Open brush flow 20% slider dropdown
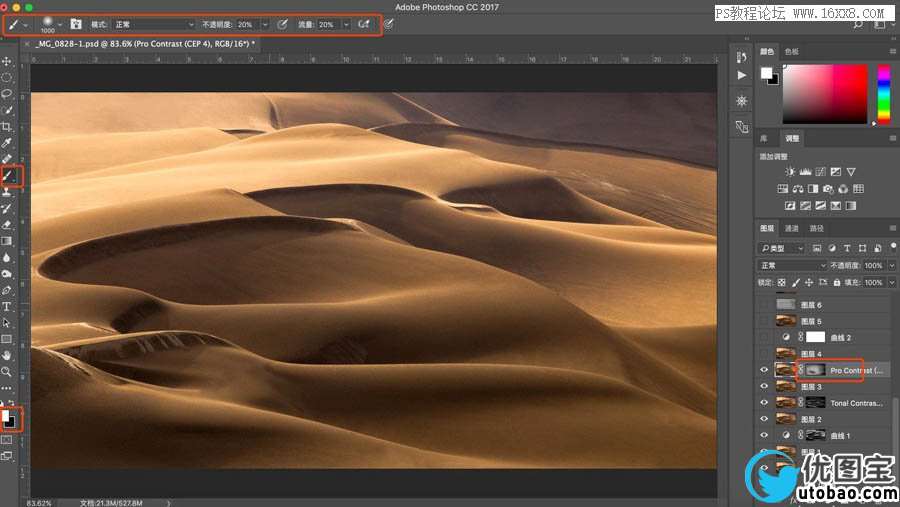The height and width of the screenshot is (507, 900). tap(346, 25)
